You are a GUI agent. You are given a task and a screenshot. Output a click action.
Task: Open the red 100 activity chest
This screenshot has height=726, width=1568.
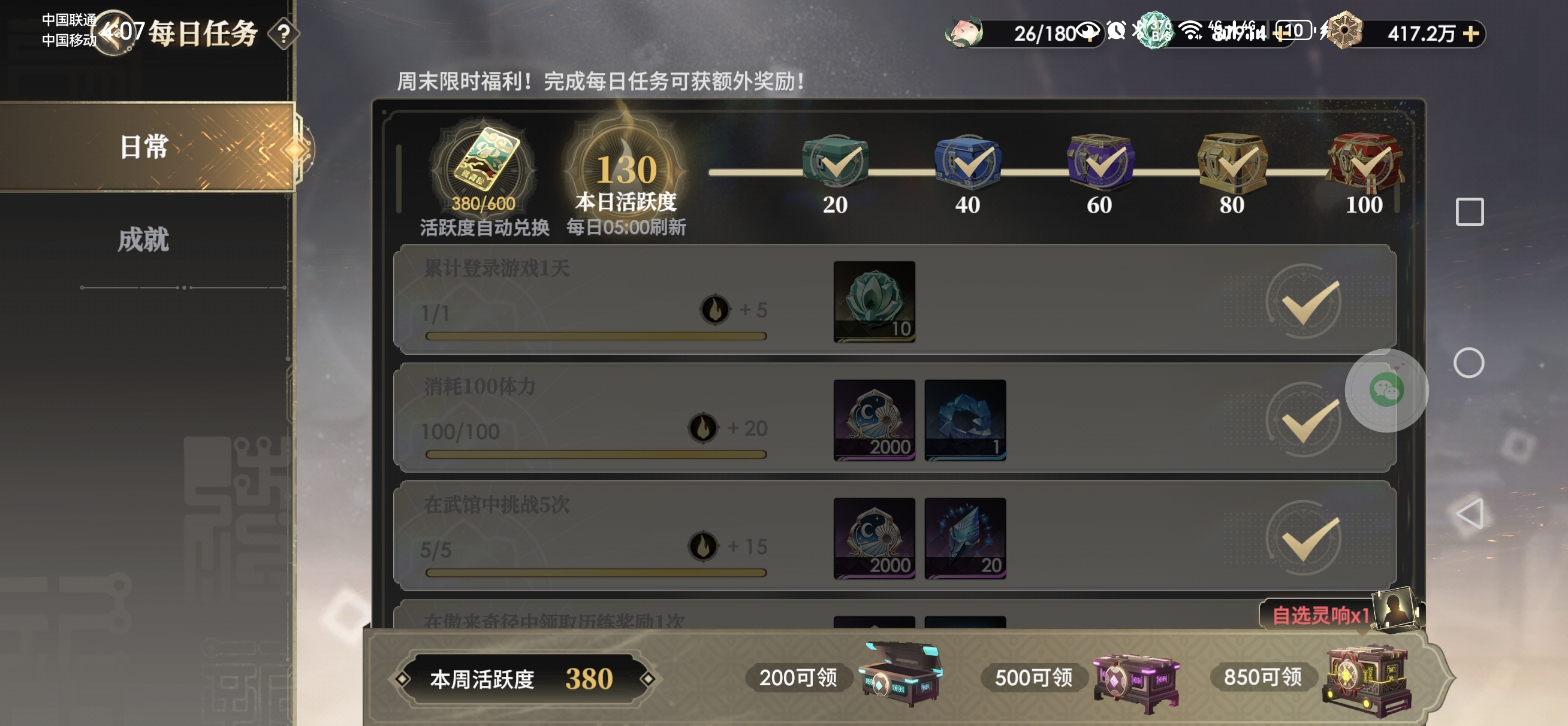[x=1365, y=161]
